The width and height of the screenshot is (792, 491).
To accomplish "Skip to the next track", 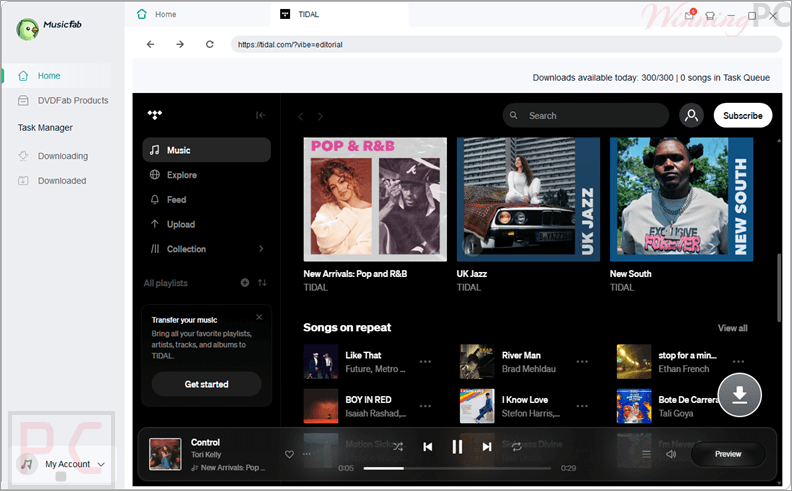I will 486,447.
